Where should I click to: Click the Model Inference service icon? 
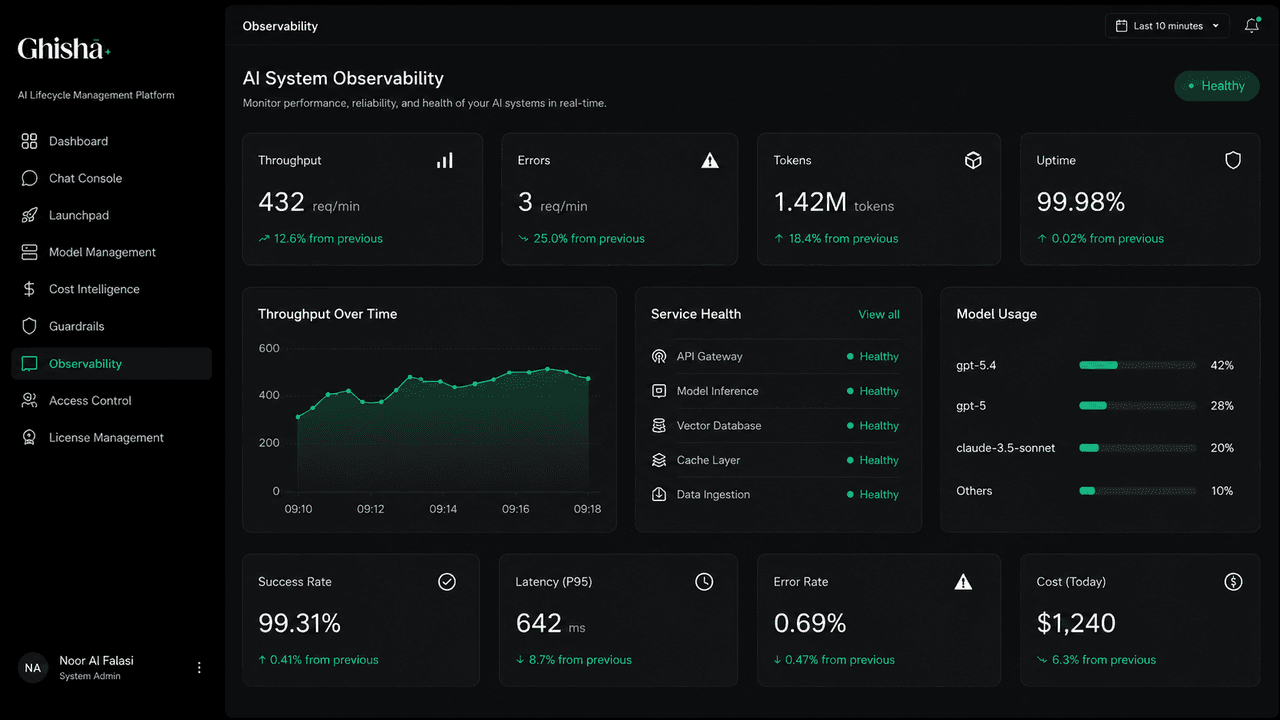click(659, 391)
